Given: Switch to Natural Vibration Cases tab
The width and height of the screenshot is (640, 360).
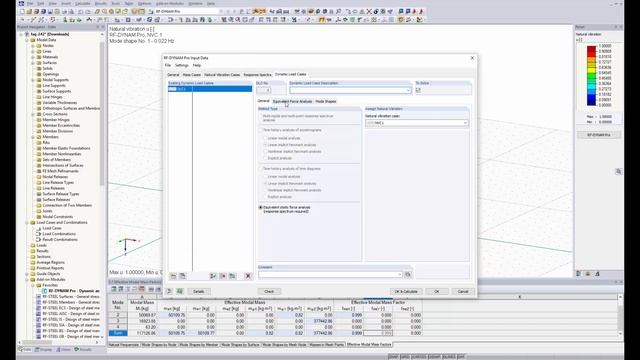Looking at the screenshot, I should click(x=222, y=75).
